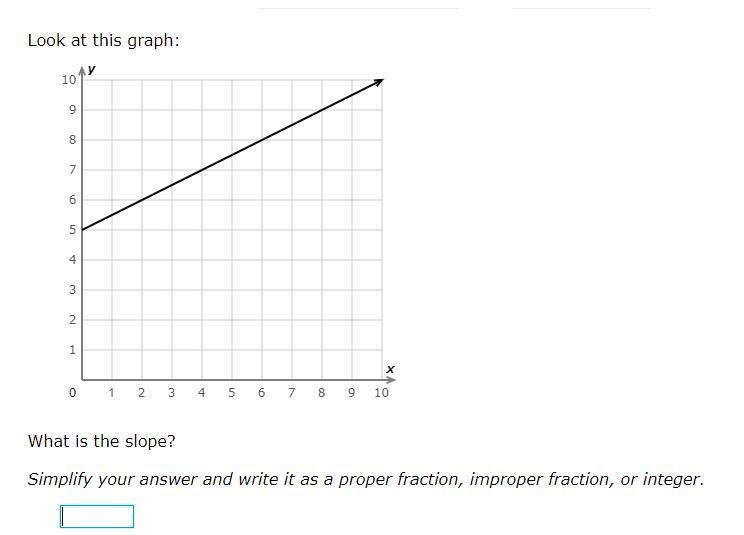Click the x axis label letter
744x535 pixels.
click(x=390, y=369)
